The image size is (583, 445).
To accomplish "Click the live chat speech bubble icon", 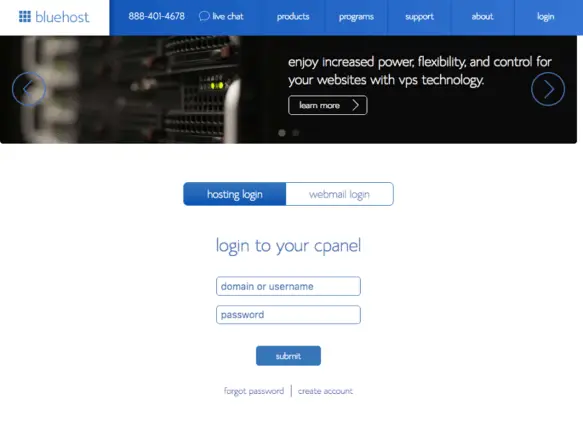I will pyautogui.click(x=204, y=16).
